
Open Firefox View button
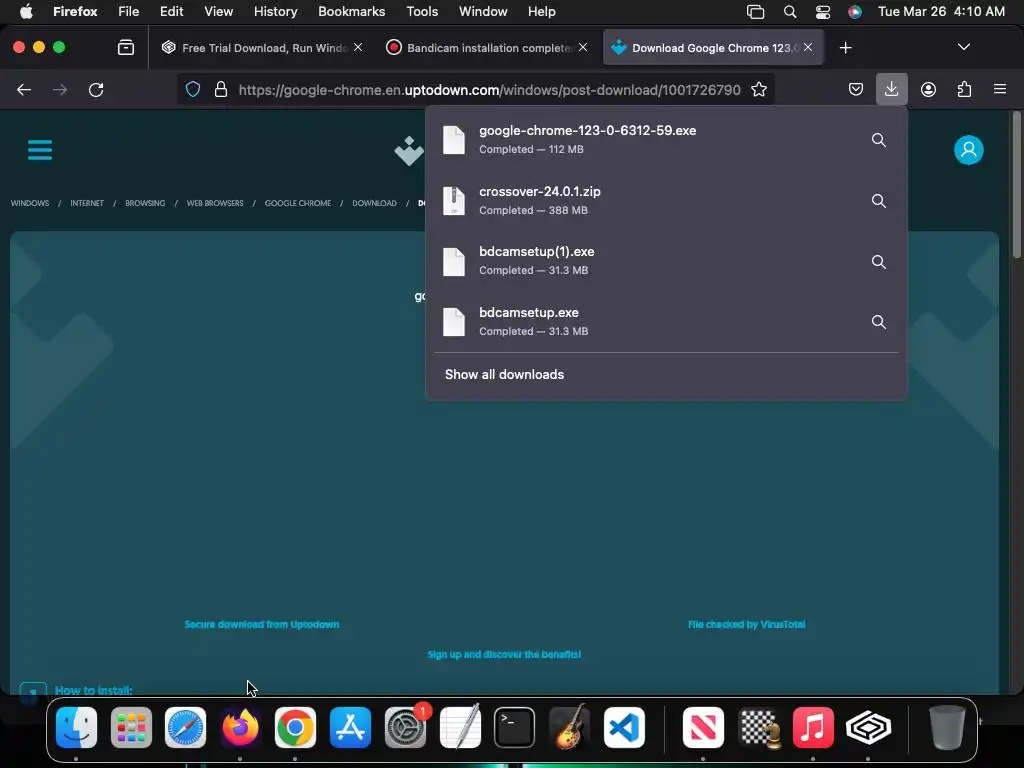(x=126, y=47)
